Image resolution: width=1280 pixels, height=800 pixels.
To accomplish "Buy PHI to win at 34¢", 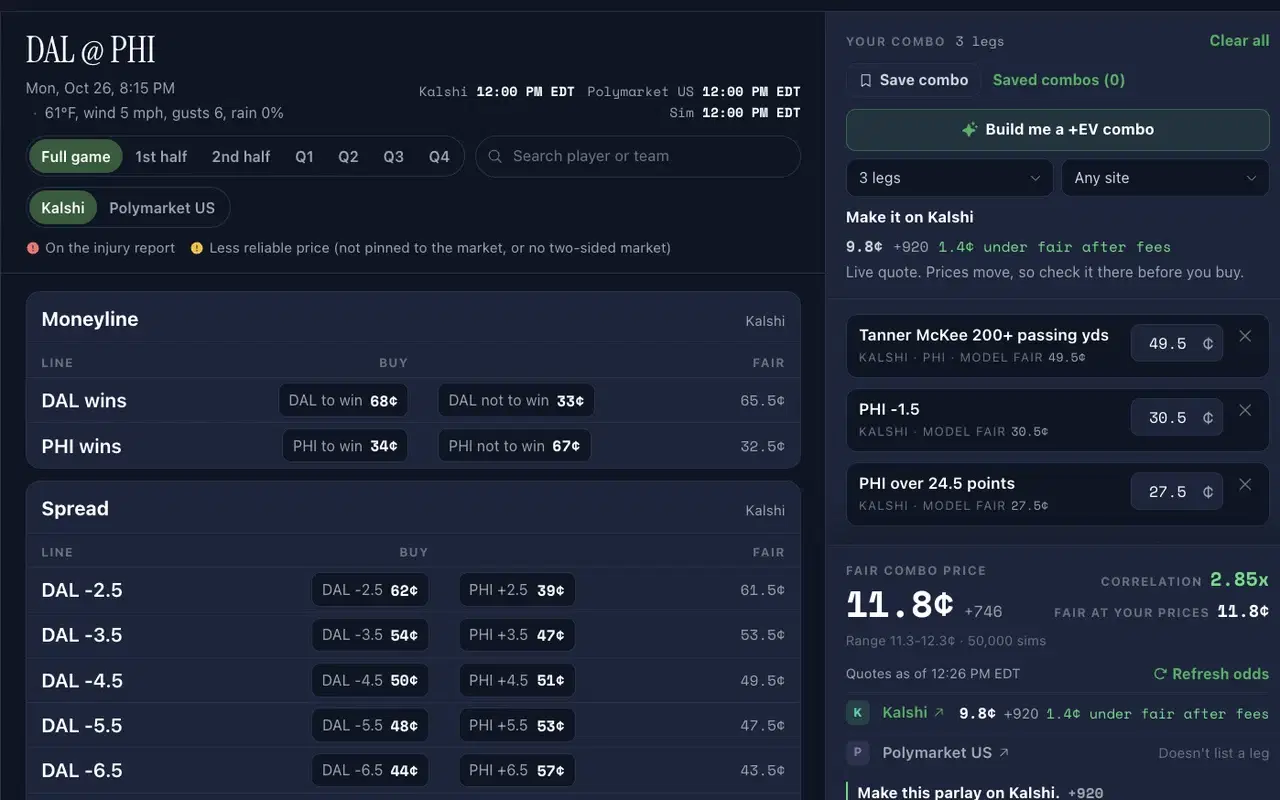I will click(x=345, y=446).
